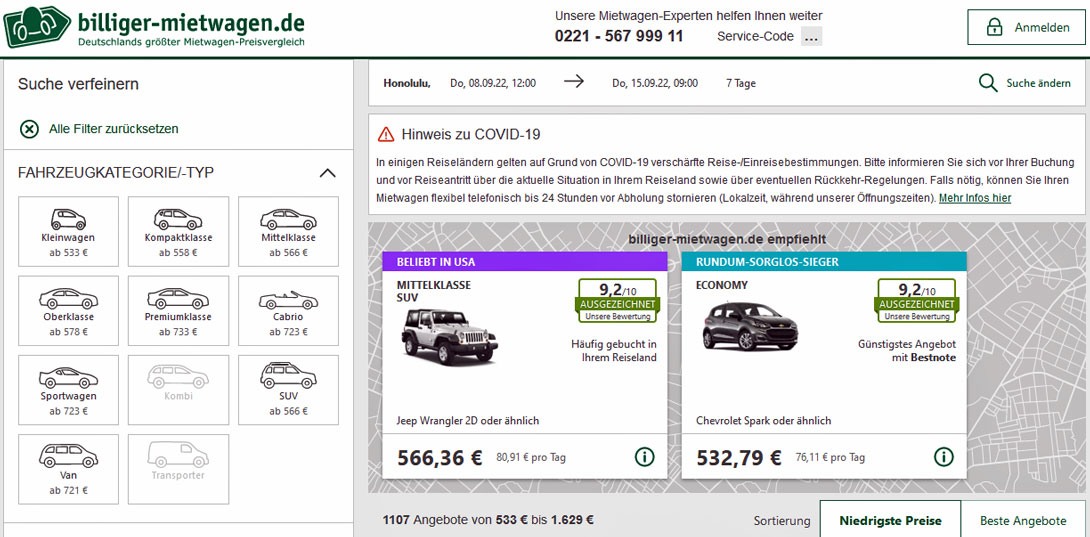
Task: Click 76,11 € pro Tag
Action: (830, 458)
